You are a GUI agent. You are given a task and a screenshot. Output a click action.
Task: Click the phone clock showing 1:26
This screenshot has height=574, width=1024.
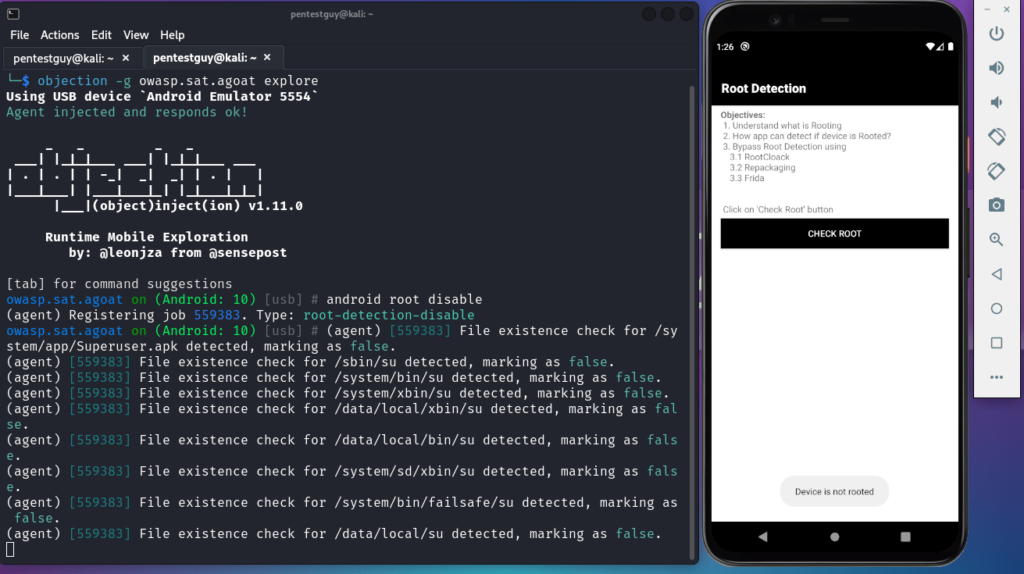point(725,46)
